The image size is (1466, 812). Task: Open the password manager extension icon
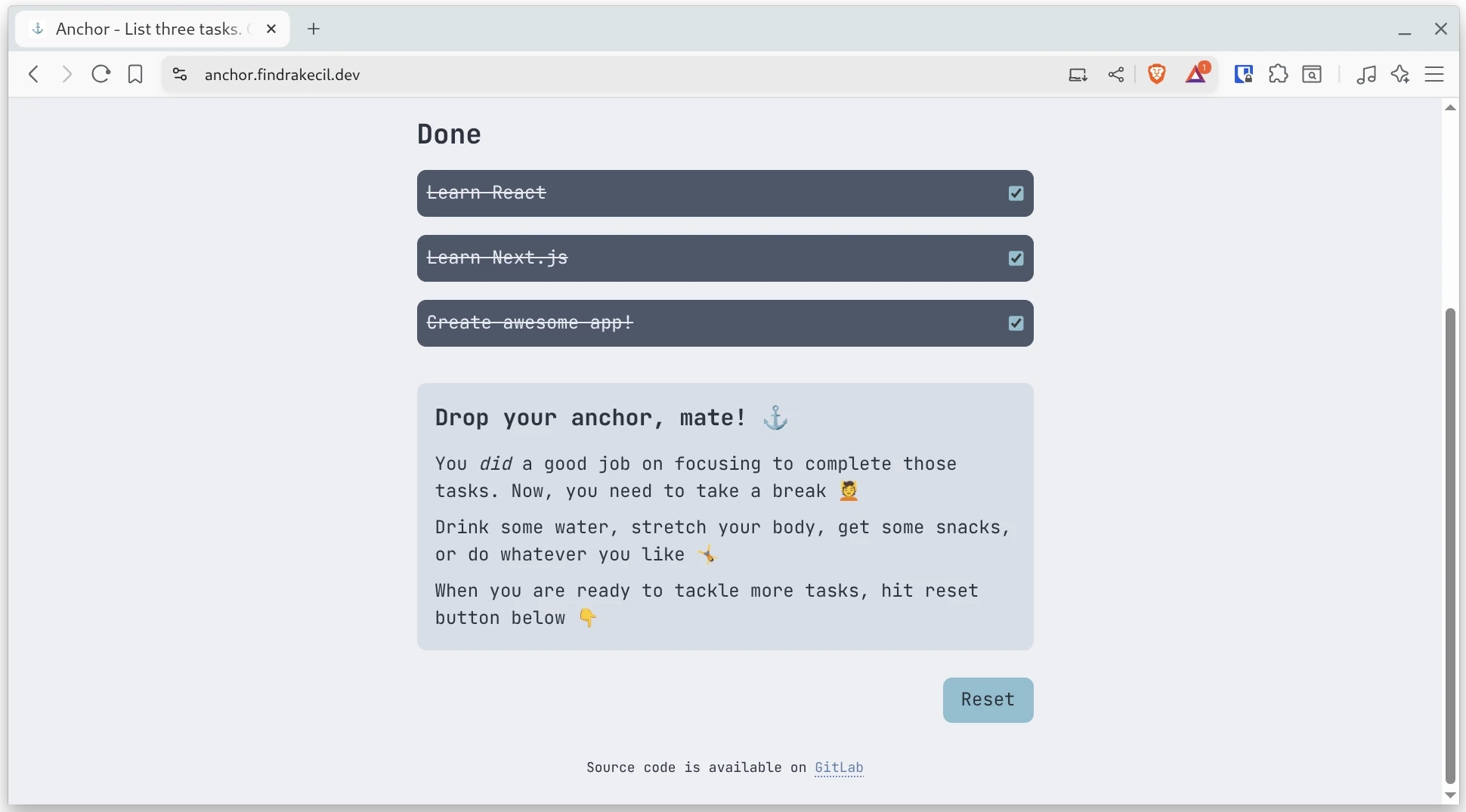click(1243, 74)
